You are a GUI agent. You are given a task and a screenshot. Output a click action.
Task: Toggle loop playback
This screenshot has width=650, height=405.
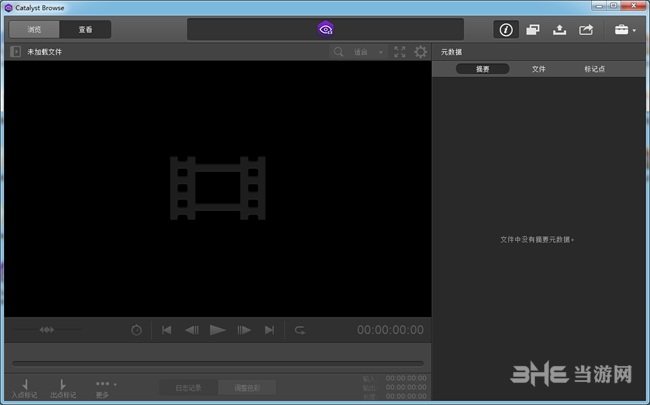pos(300,330)
